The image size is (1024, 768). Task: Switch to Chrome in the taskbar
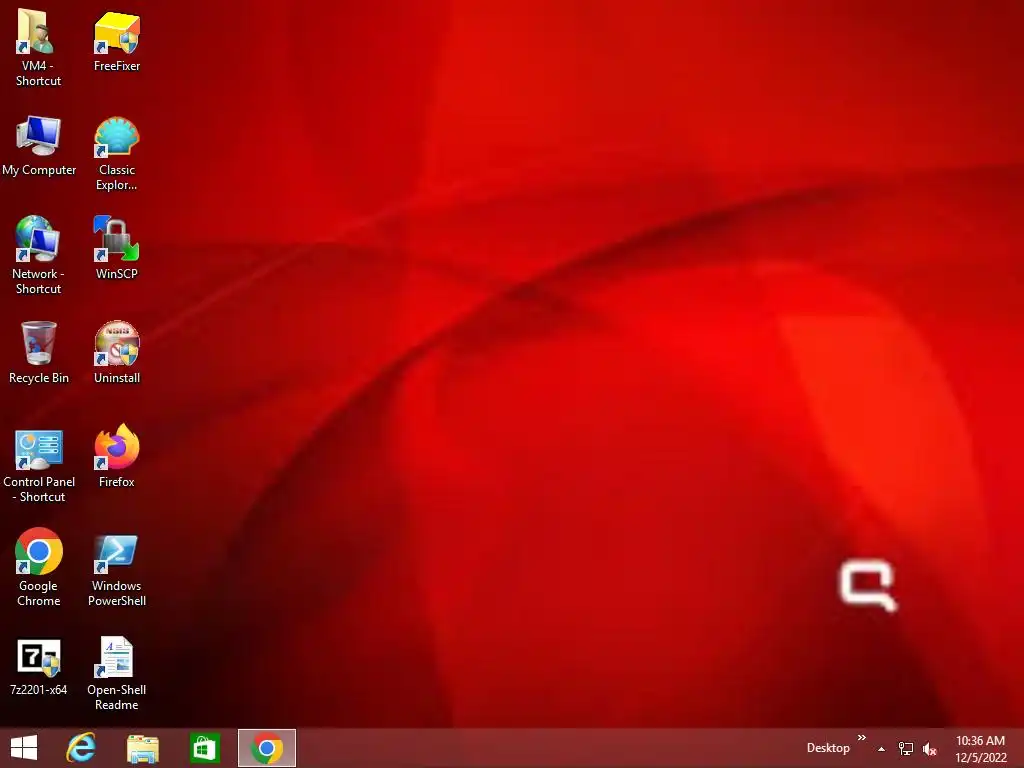[266, 748]
